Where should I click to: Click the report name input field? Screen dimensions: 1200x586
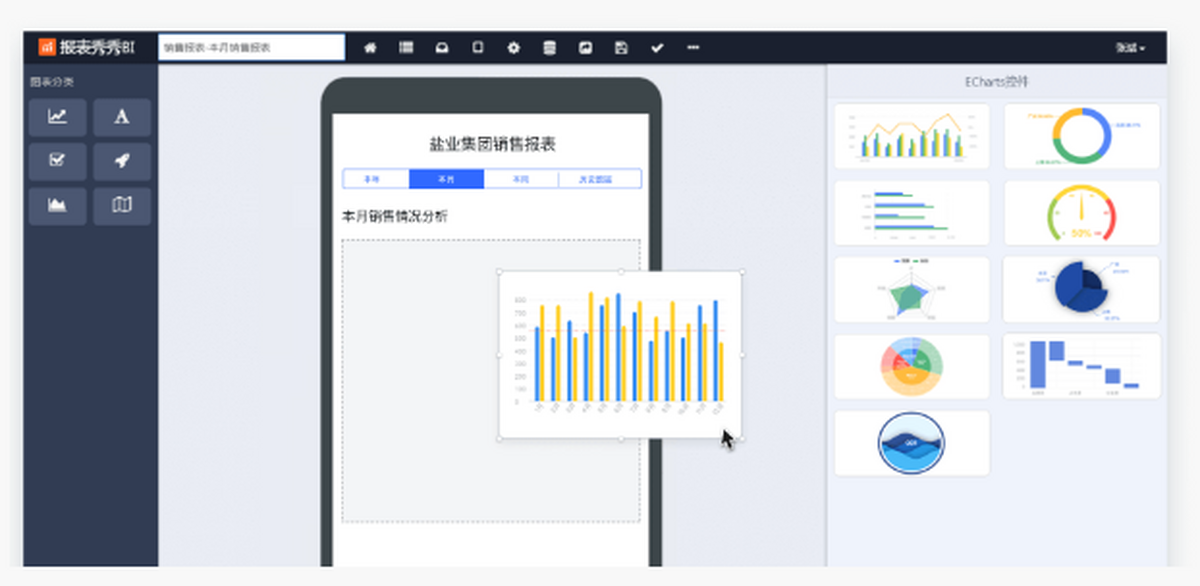pyautogui.click(x=251, y=47)
